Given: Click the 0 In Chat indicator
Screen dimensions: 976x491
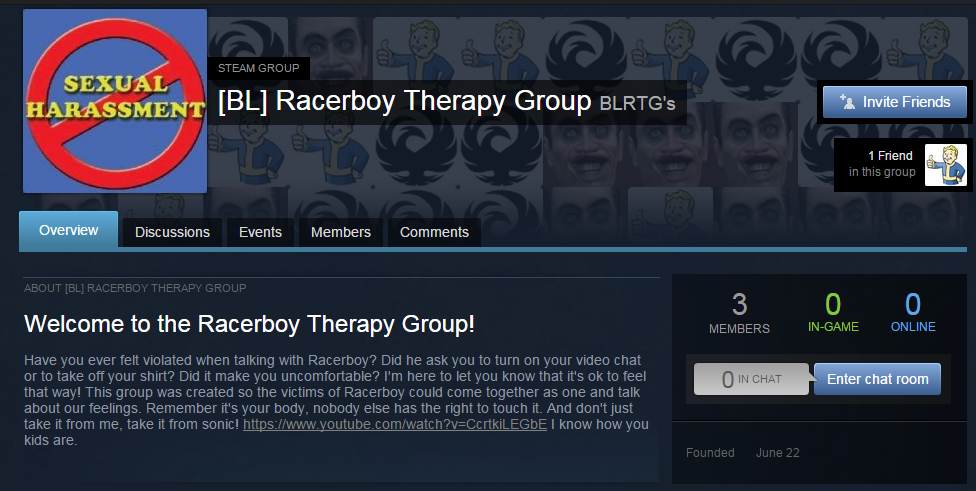Looking at the screenshot, I should pos(751,379).
